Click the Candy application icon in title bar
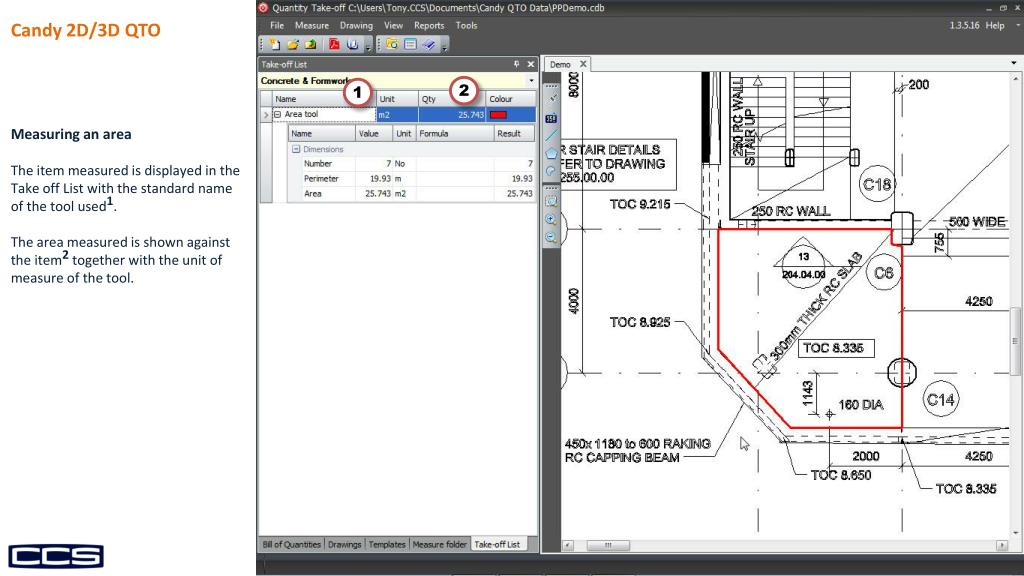Viewport: 1024px width, 576px height. (x=263, y=8)
